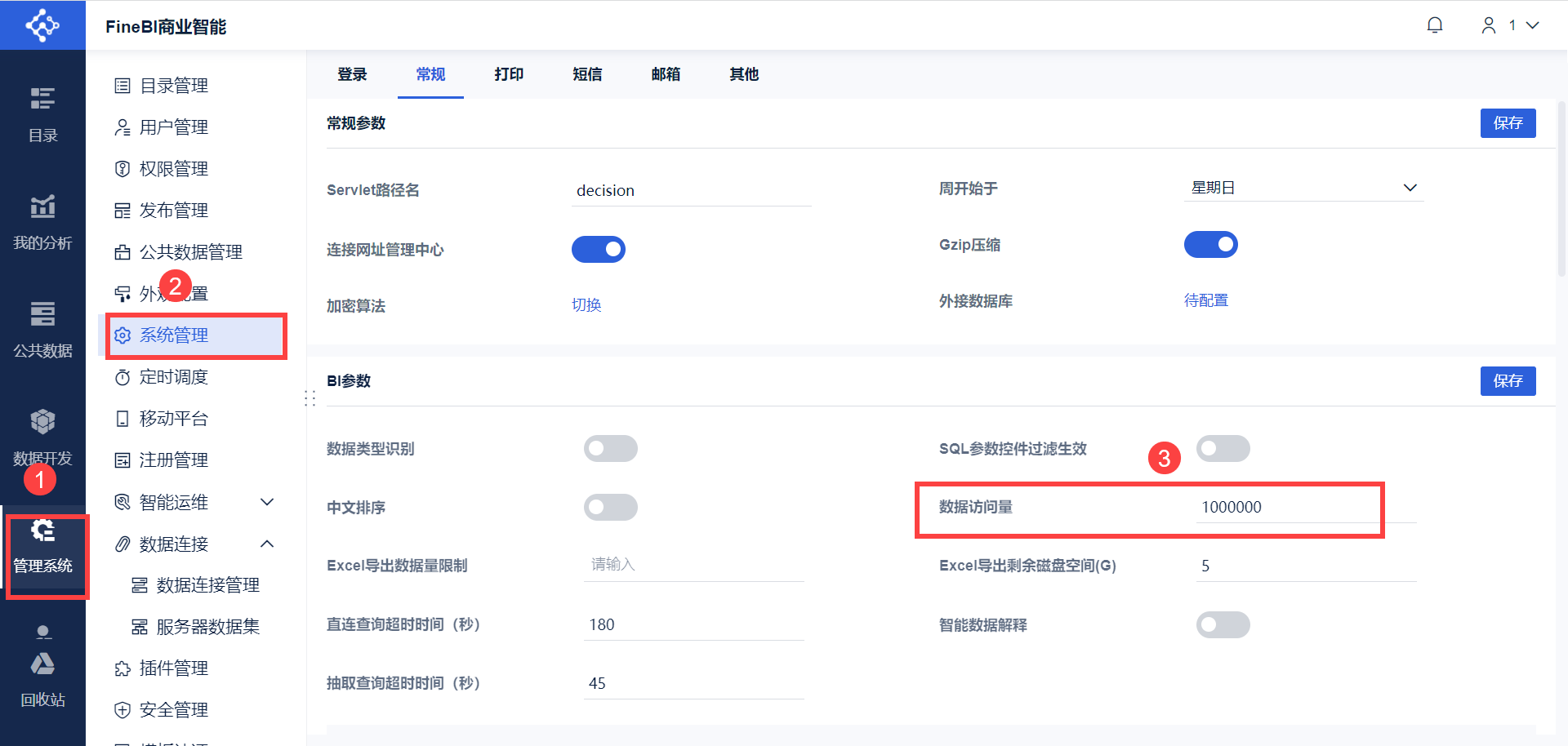Click the vertical scrollbar
1568x746 pixels.
click(x=1562, y=188)
